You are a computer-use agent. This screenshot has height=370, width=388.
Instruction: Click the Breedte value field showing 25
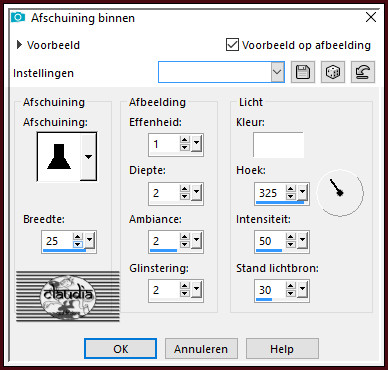pos(58,241)
